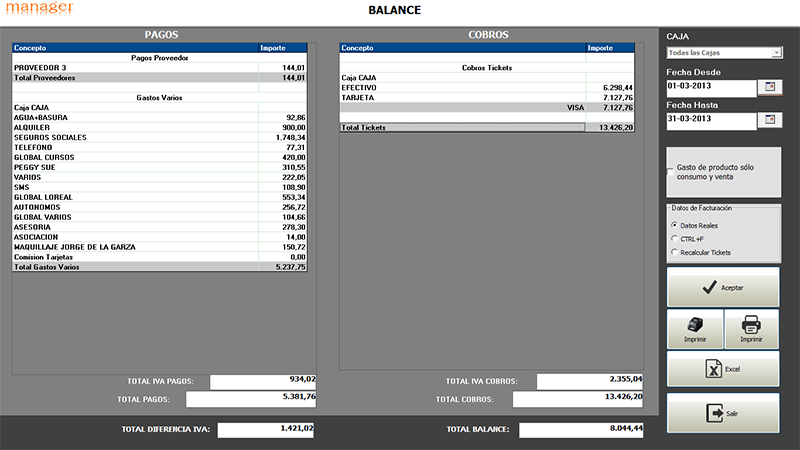Select the ALQUILER expense row
800x450 pixels.
[134, 127]
